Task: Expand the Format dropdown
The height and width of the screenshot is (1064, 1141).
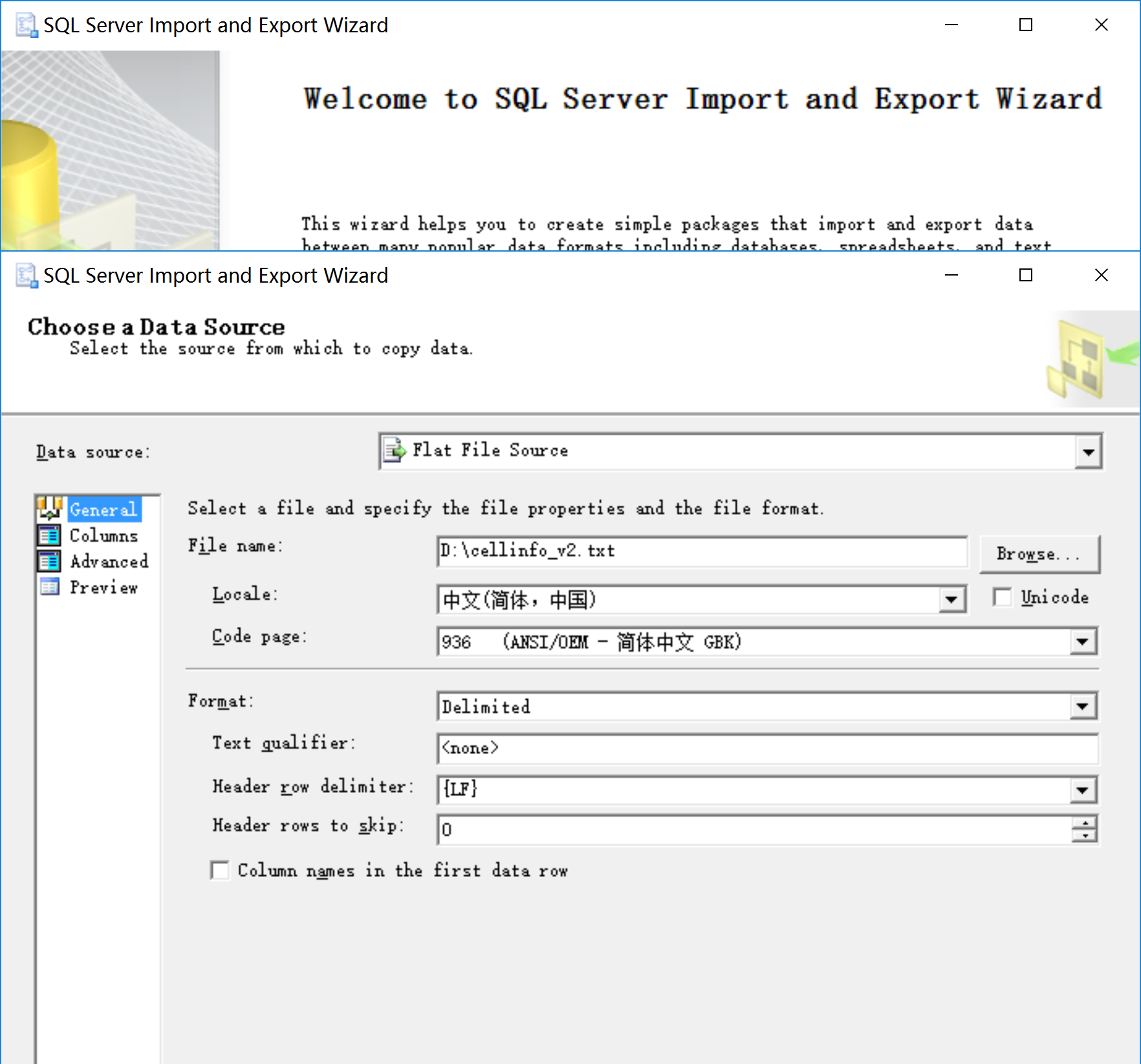Action: point(1083,706)
